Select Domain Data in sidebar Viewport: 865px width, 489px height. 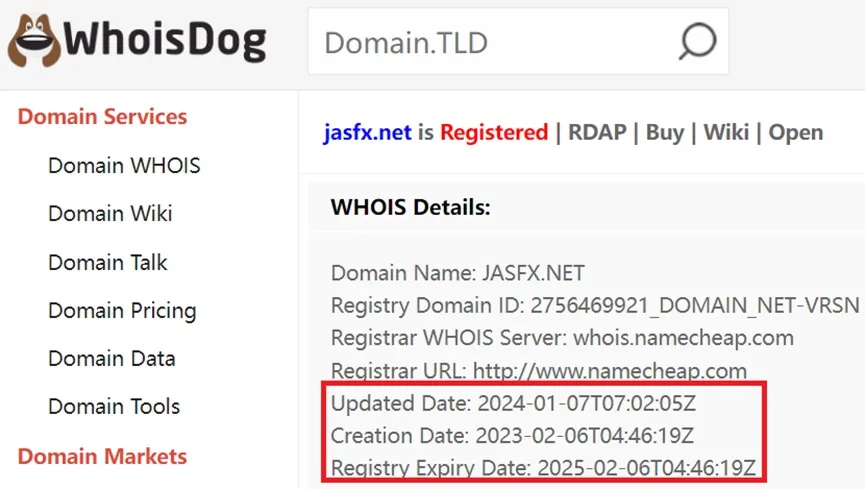click(x=111, y=359)
